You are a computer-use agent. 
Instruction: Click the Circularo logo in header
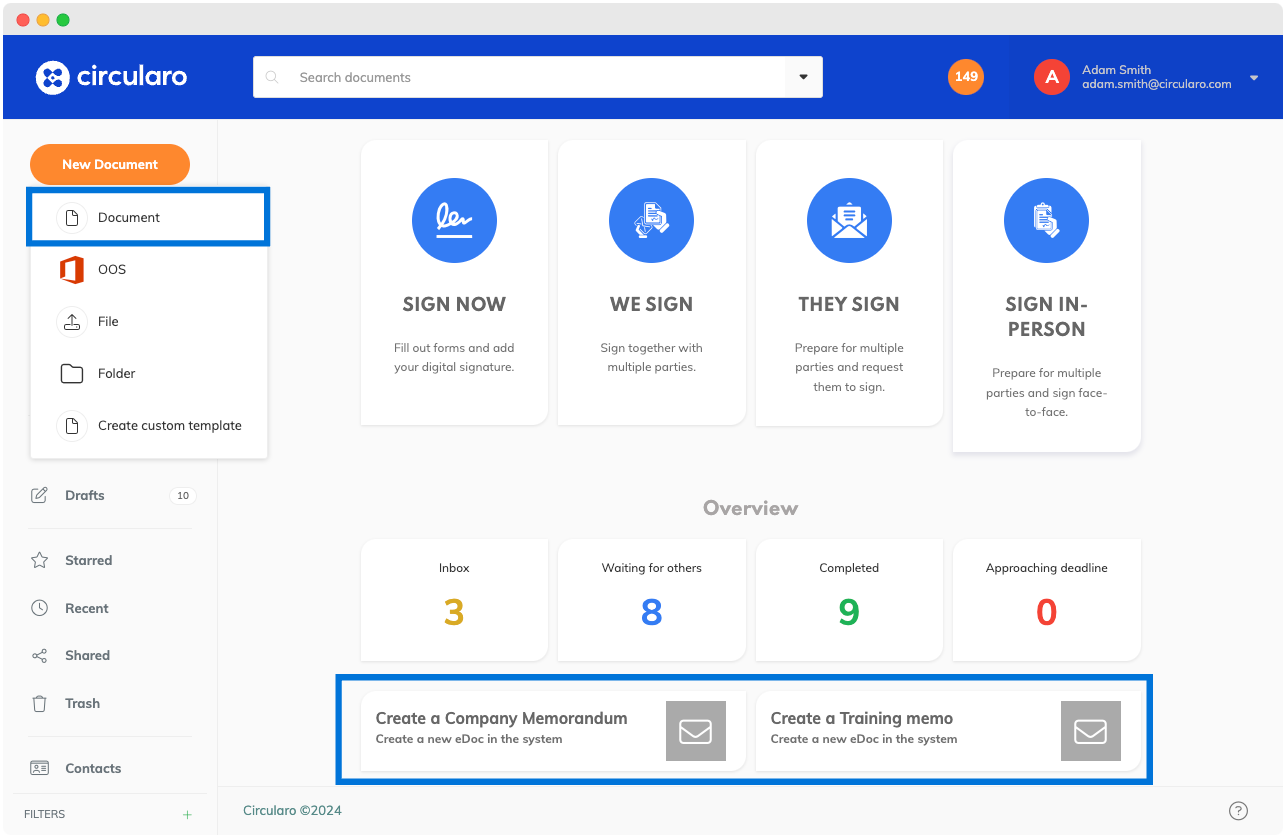(x=111, y=77)
